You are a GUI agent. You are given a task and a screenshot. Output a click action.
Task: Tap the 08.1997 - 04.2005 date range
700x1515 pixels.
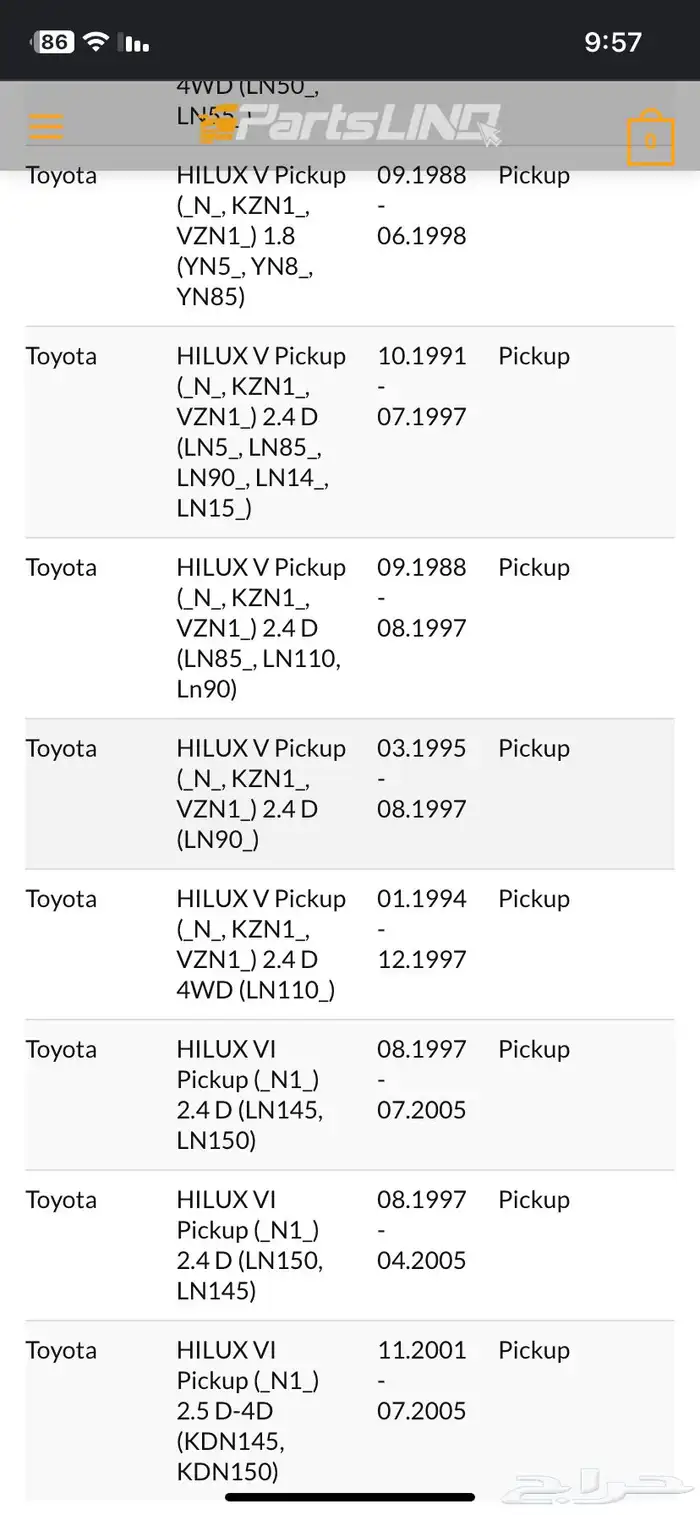pyautogui.click(x=422, y=1230)
